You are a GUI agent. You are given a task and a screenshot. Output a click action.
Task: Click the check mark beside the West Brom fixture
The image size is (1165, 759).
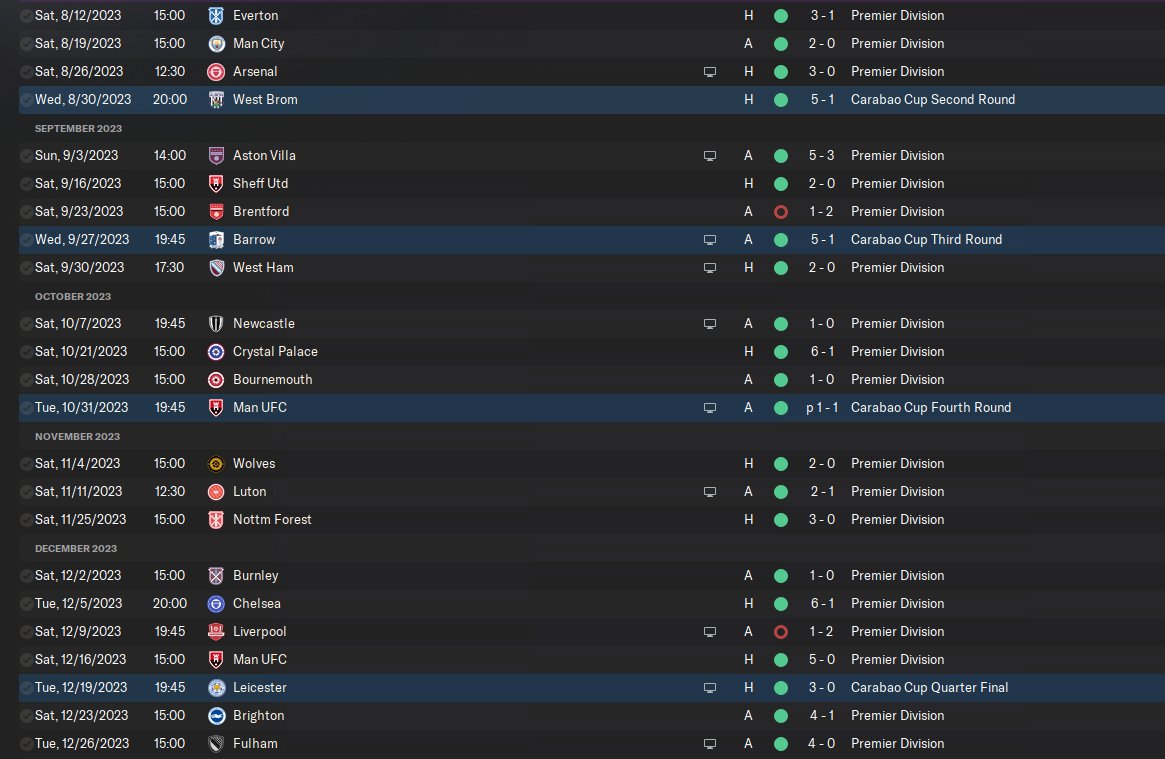(x=26, y=100)
